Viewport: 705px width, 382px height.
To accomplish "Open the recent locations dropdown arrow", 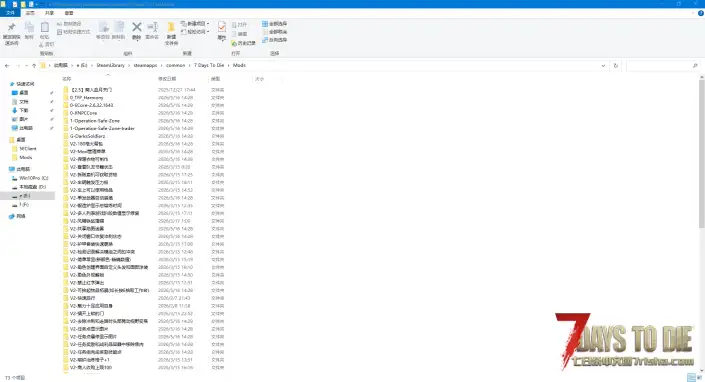I will click(26, 66).
